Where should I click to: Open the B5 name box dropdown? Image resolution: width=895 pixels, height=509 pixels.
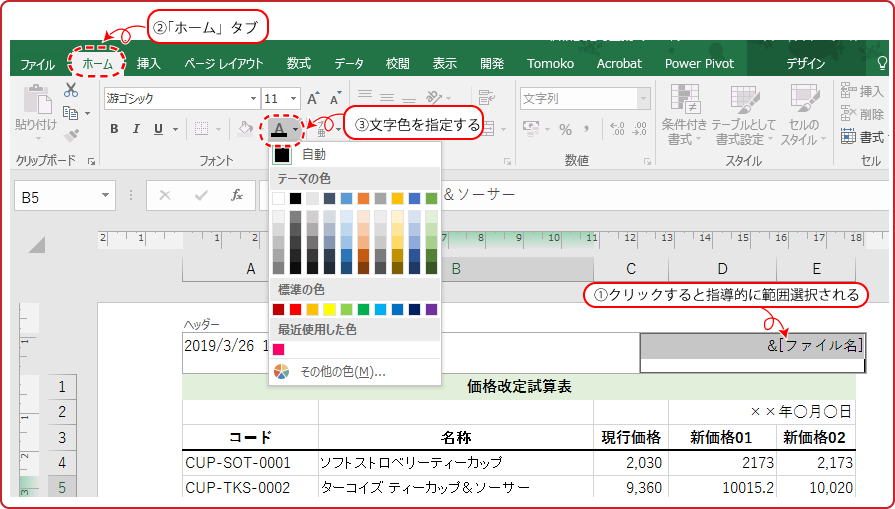(x=105, y=196)
